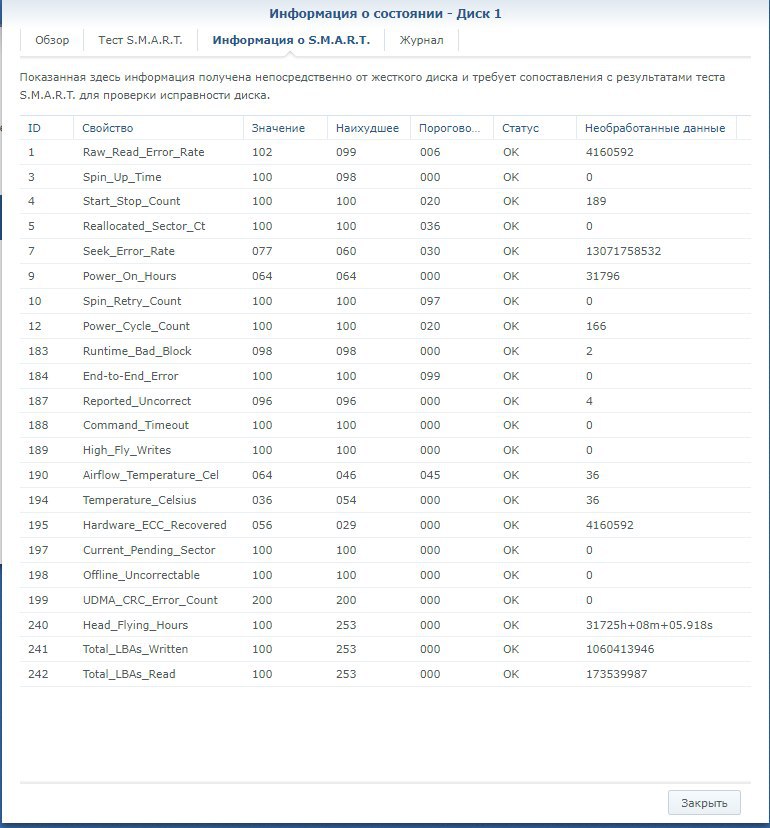Click the Наихудшее column header
This screenshot has width=770, height=828.
[x=369, y=128]
